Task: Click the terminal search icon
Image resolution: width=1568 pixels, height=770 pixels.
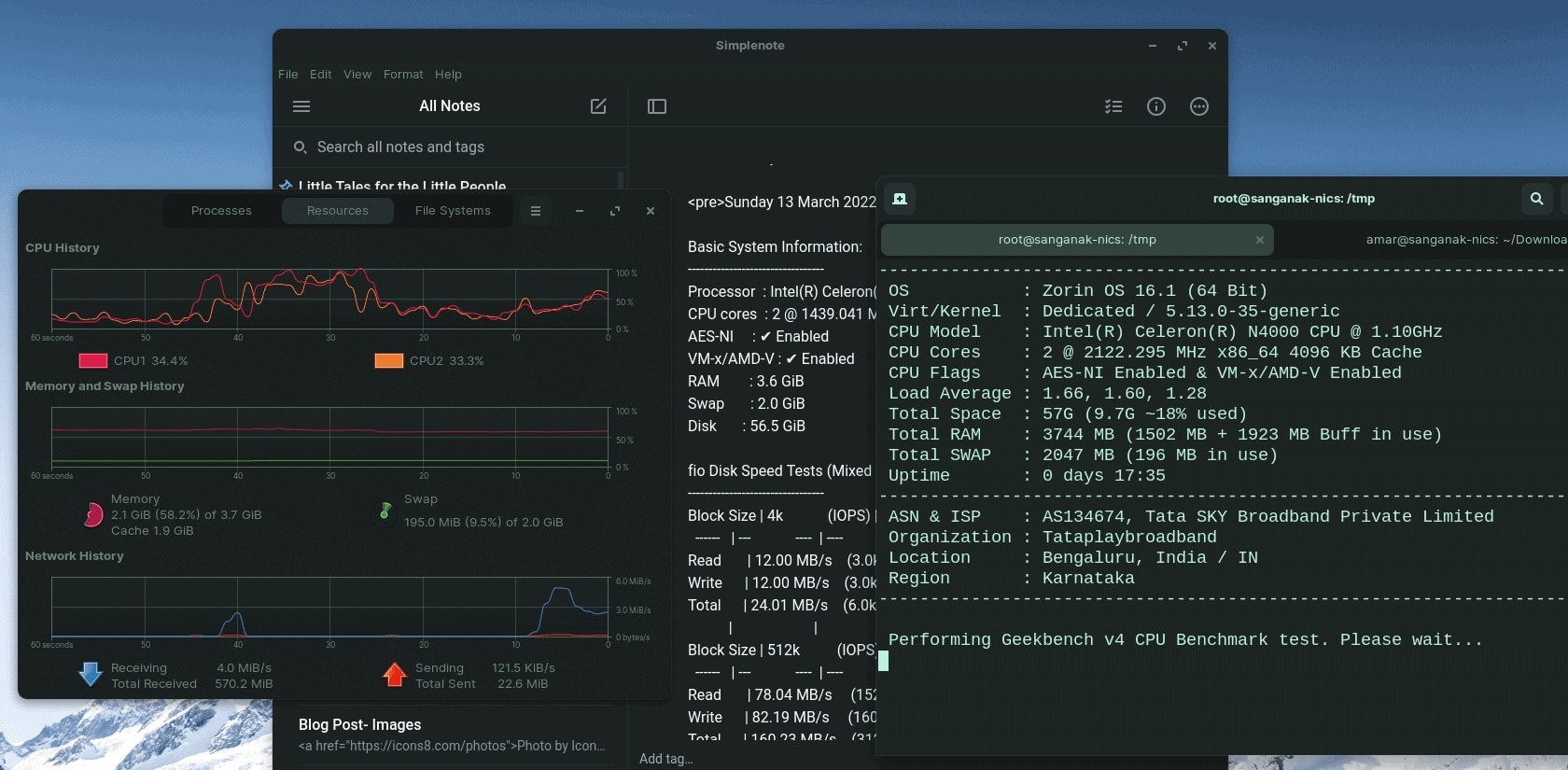Action: 1536,198
